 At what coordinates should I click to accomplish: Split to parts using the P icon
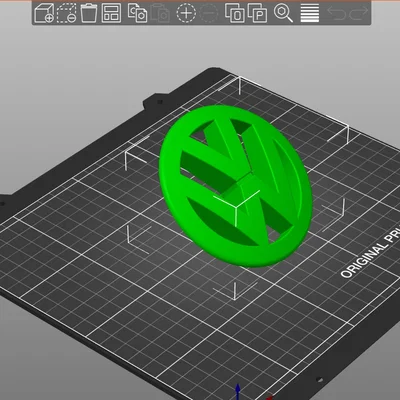257,13
